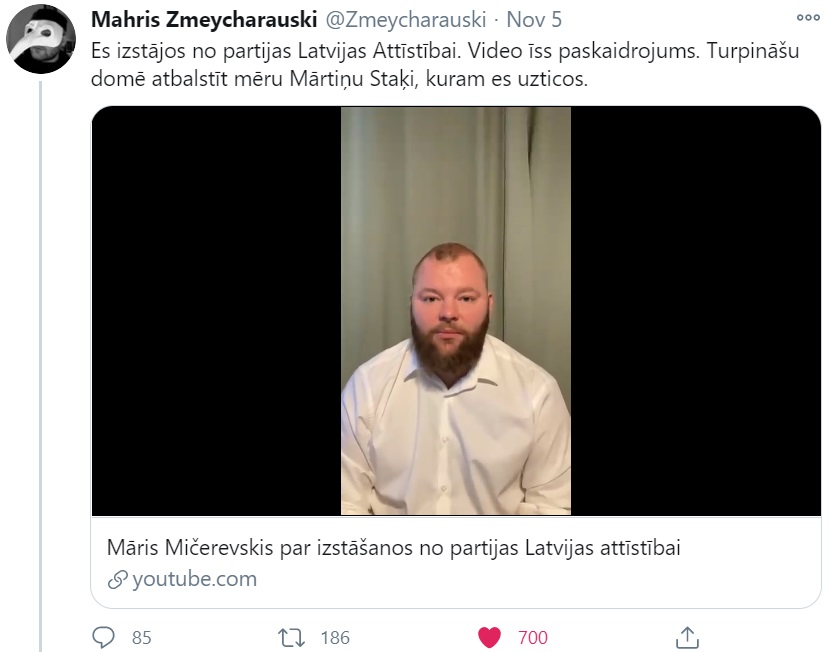Click the chain link icon beside youtube.com
This screenshot has height=652, width=829.
(117, 580)
